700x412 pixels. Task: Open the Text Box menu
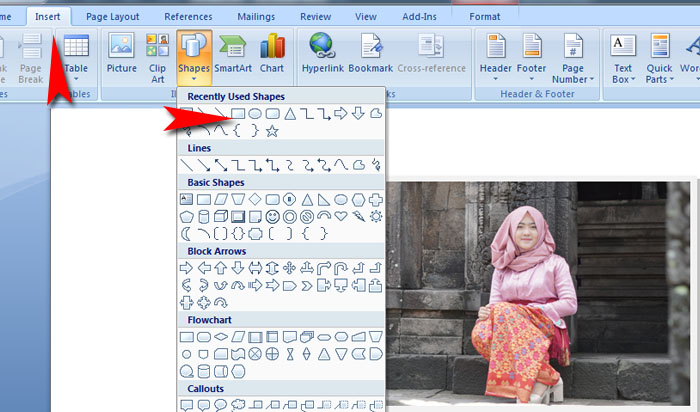[x=623, y=59]
